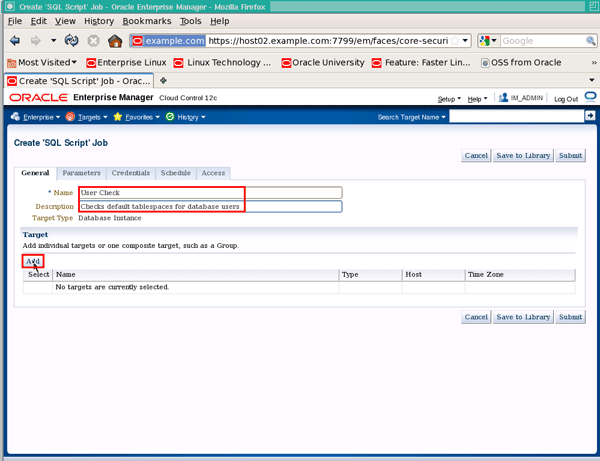Open the Help menu in menu bar
The image size is (600, 461).
(220, 21)
